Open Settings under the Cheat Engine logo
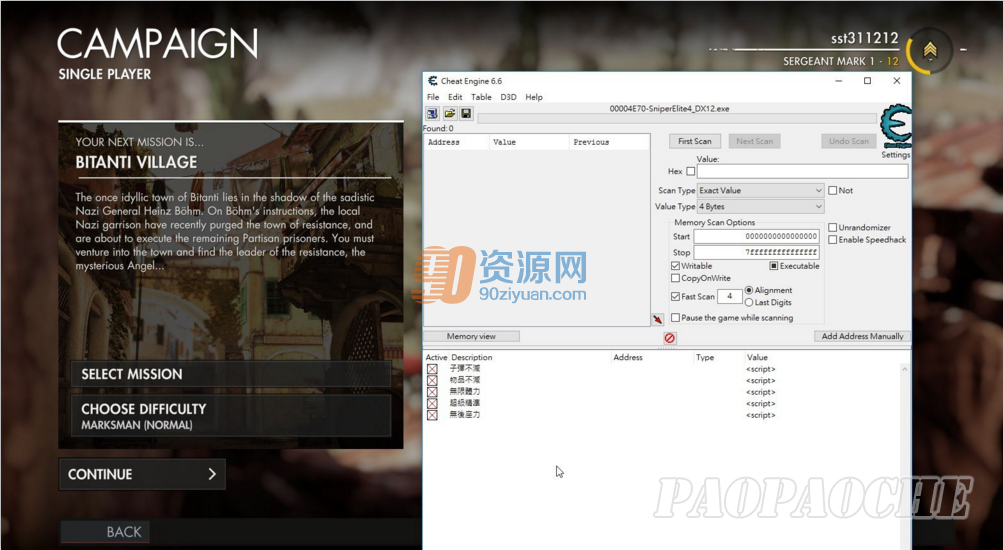 896,155
